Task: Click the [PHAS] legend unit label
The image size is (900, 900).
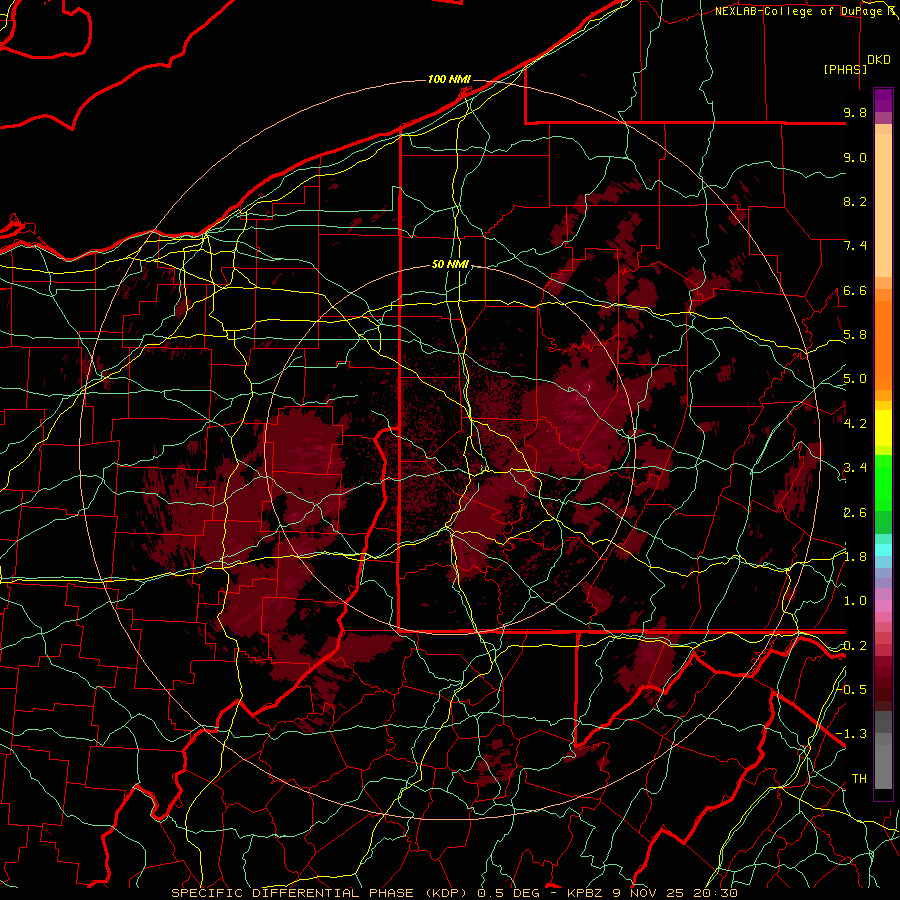Action: (x=845, y=69)
